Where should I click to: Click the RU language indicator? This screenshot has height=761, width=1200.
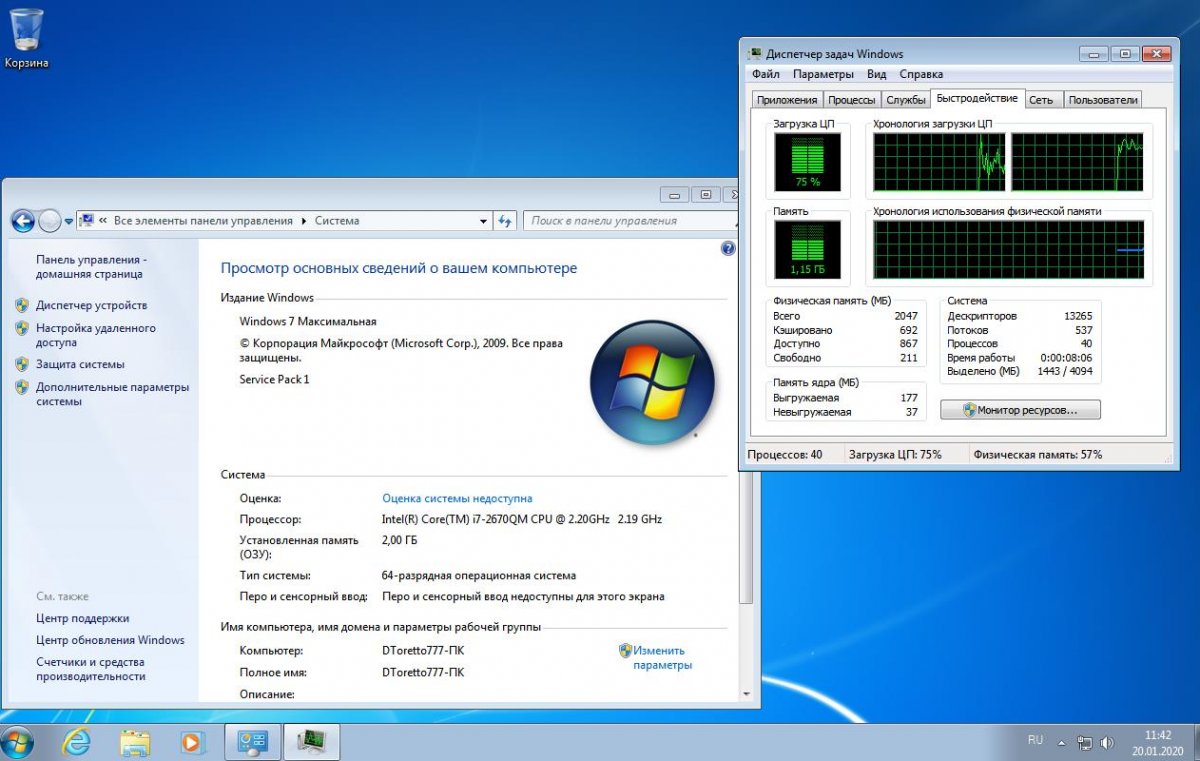click(x=1035, y=740)
